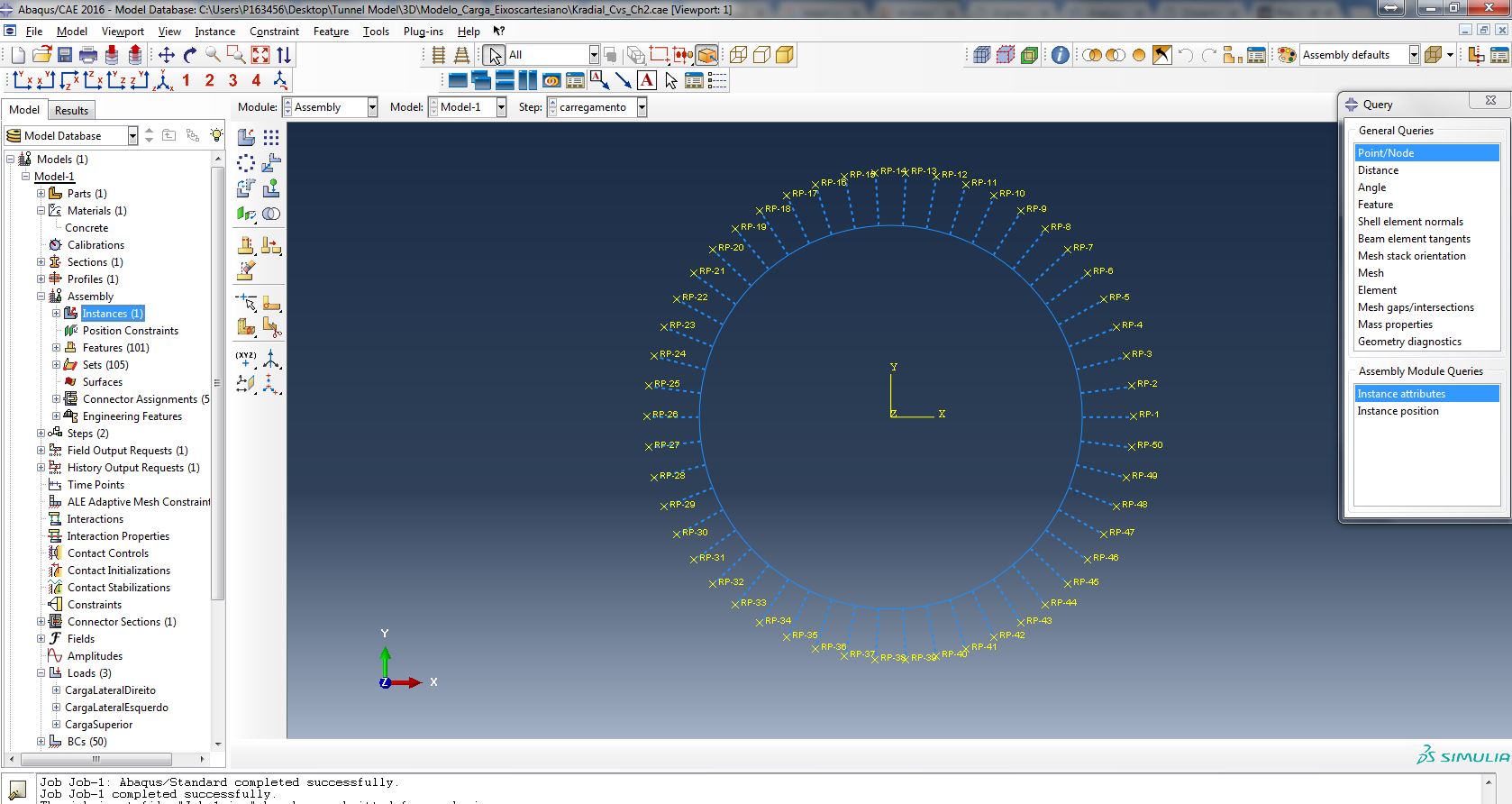The image size is (1512, 804).
Task: Open the Plug-ins menu
Action: point(424,32)
